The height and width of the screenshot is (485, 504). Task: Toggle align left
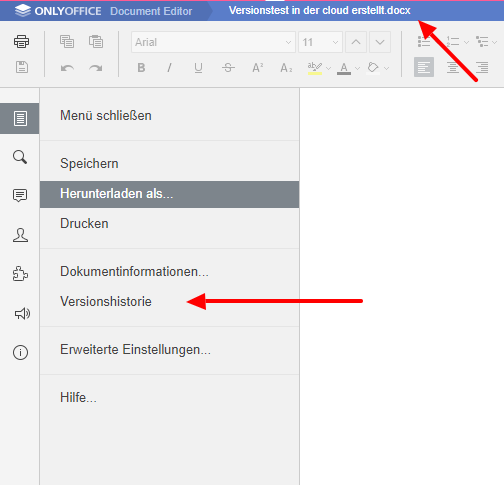pyautogui.click(x=424, y=67)
